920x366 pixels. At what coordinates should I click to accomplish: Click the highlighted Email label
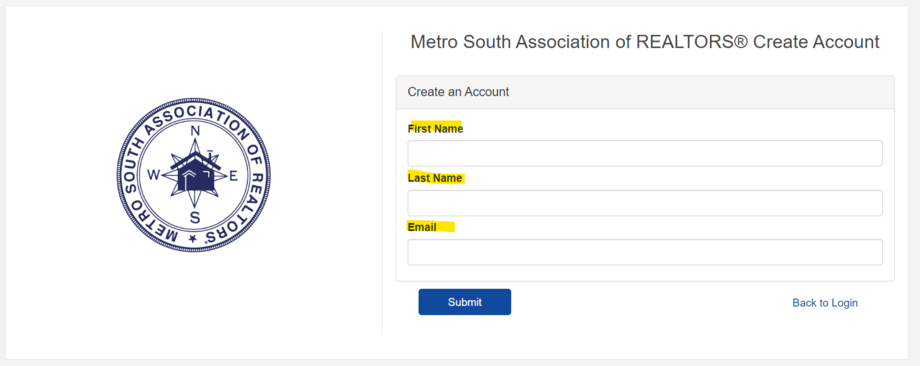tap(422, 227)
